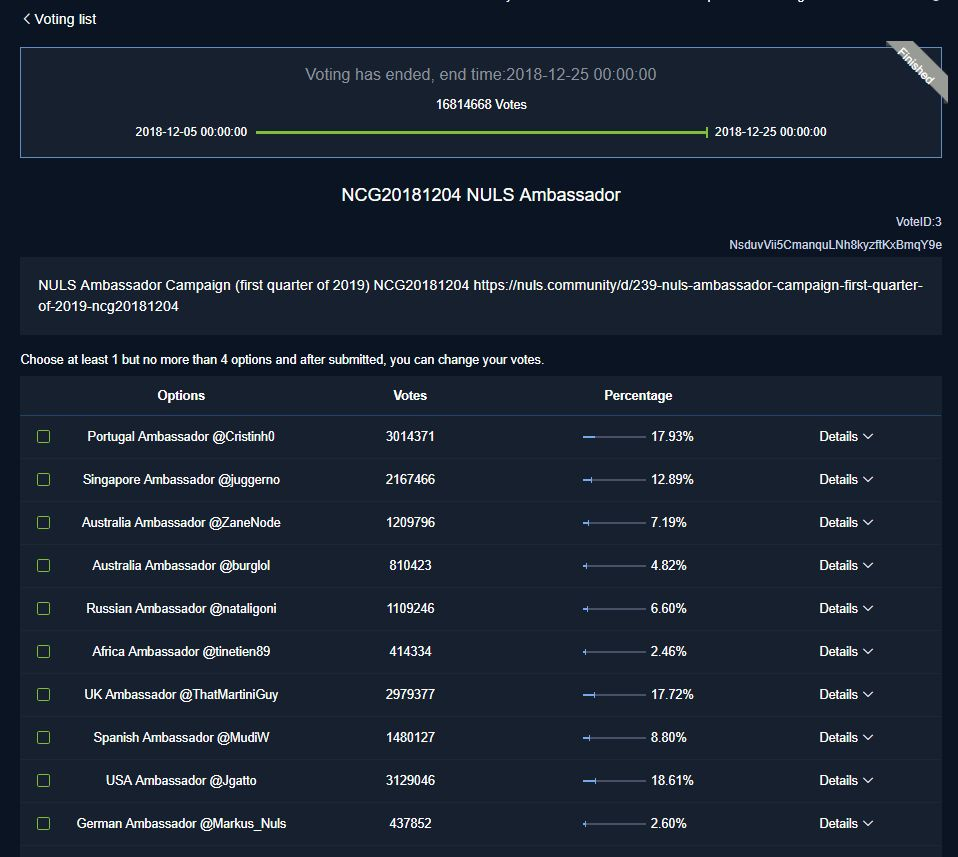Image resolution: width=958 pixels, height=857 pixels.
Task: Click the Options column header
Action: pyautogui.click(x=181, y=395)
